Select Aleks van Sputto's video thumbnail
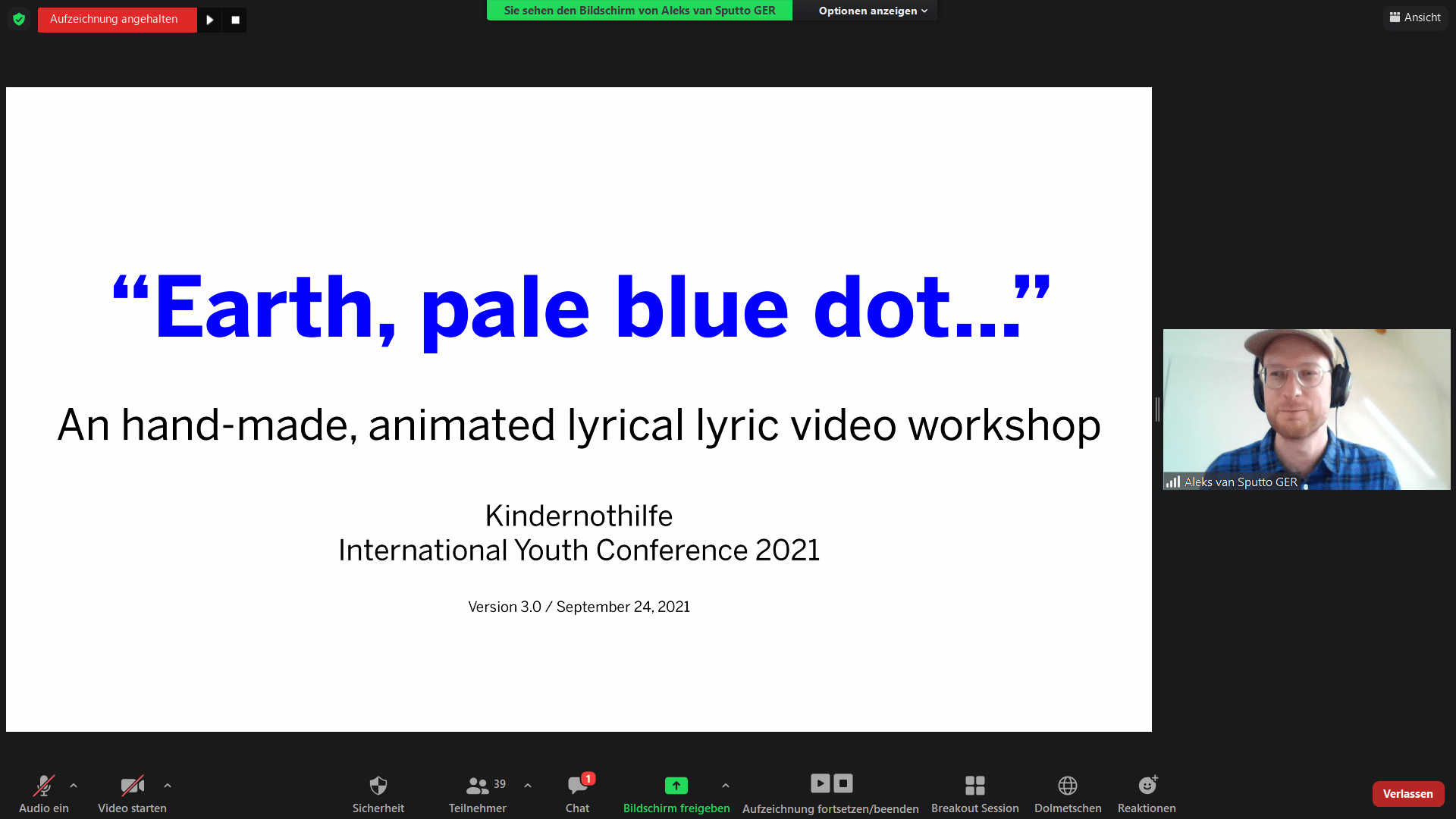The height and width of the screenshot is (819, 1456). (1306, 409)
